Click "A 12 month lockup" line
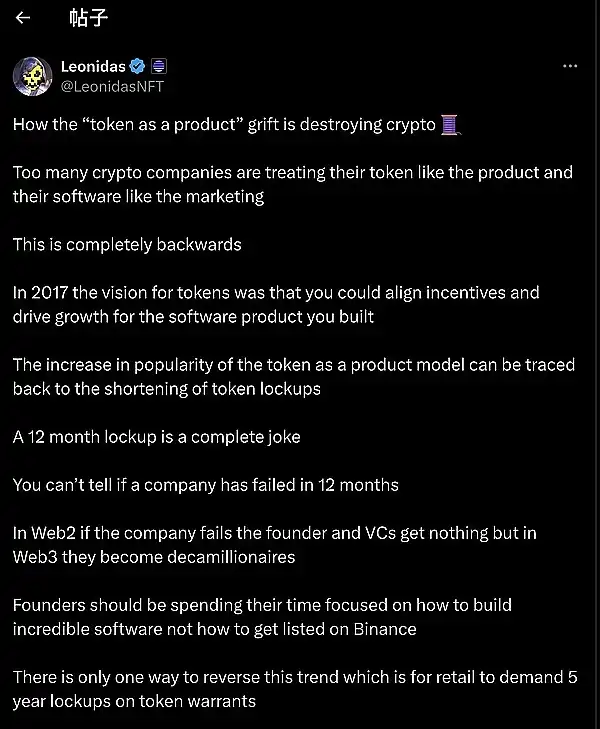Image resolution: width=600 pixels, height=729 pixels. click(156, 436)
